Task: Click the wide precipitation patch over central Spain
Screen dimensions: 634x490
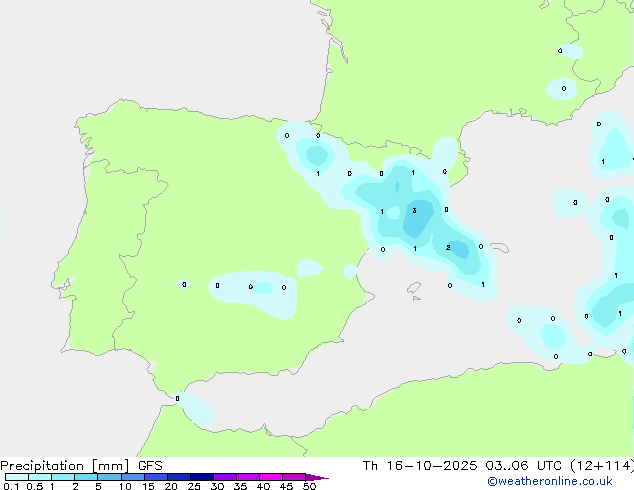Action: pos(254,293)
